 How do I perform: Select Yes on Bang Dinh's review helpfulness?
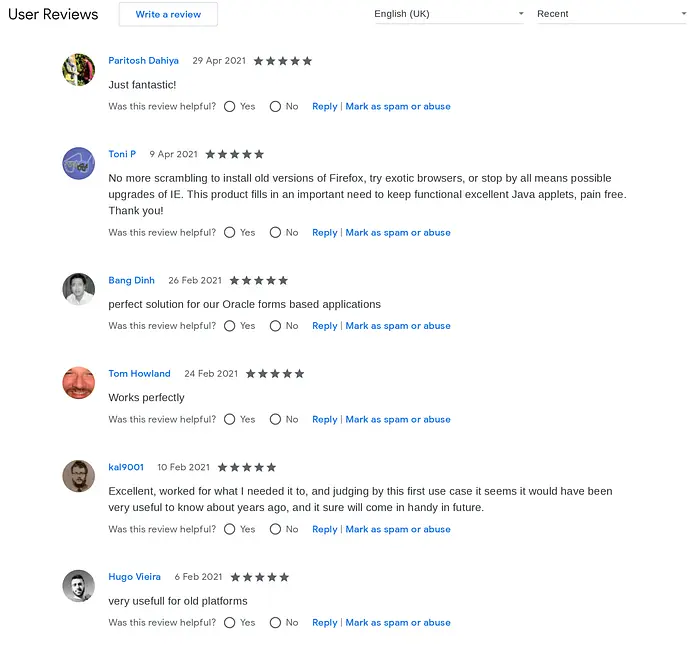pos(230,326)
